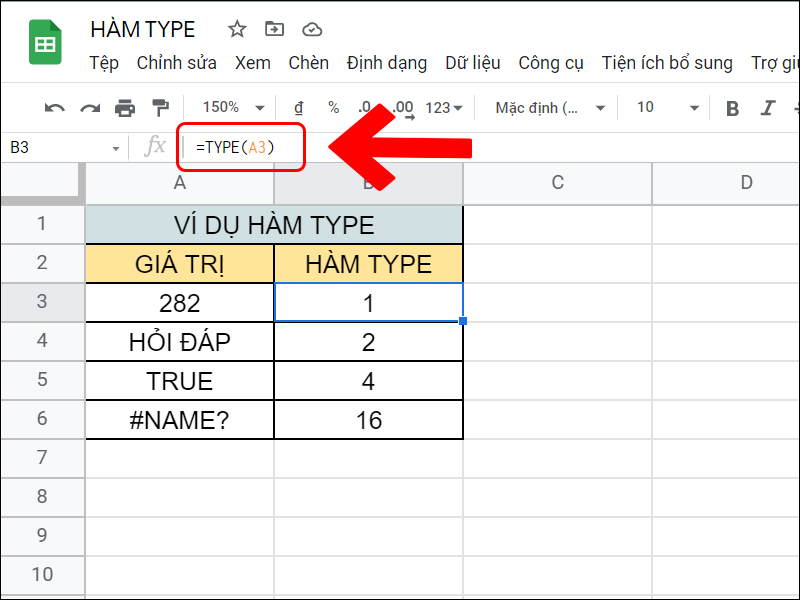The image size is (800, 600).
Task: Toggle italic formatting
Action: tap(767, 108)
